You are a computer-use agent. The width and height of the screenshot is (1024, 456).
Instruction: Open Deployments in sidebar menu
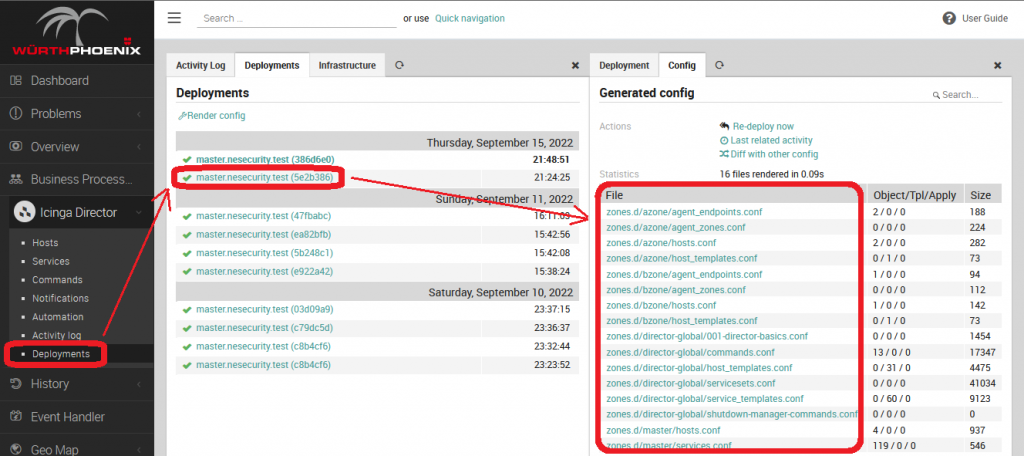pyautogui.click(x=61, y=354)
